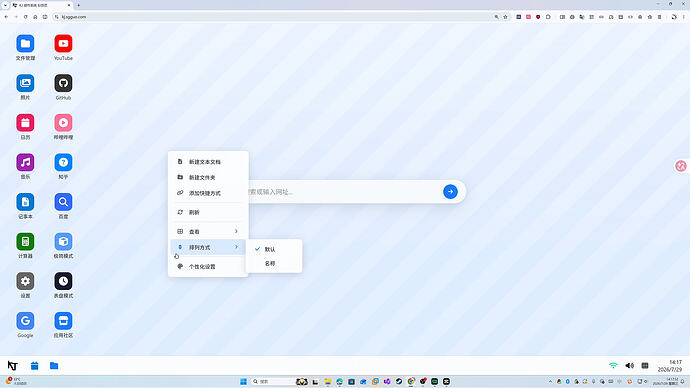
Task: Launch the GitHub desktop icon
Action: pos(63,84)
